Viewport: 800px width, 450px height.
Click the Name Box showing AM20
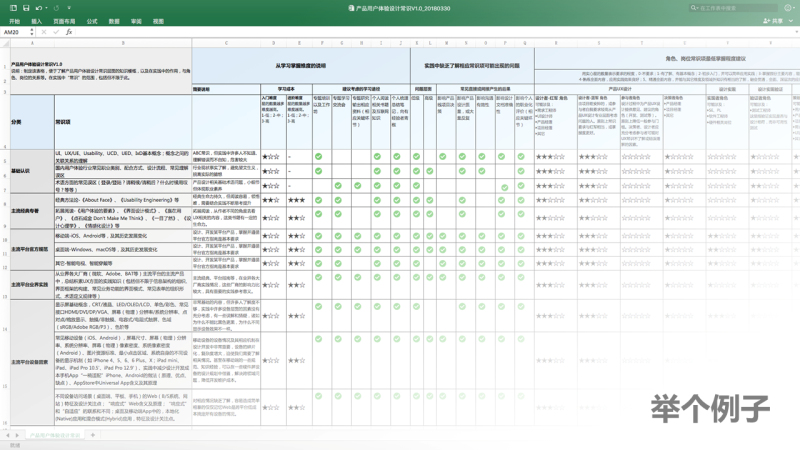(15, 32)
